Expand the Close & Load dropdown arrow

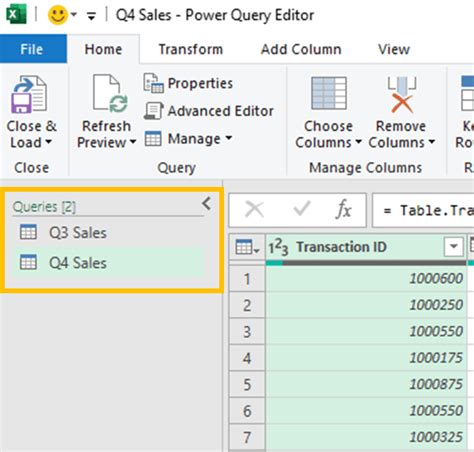(49, 142)
